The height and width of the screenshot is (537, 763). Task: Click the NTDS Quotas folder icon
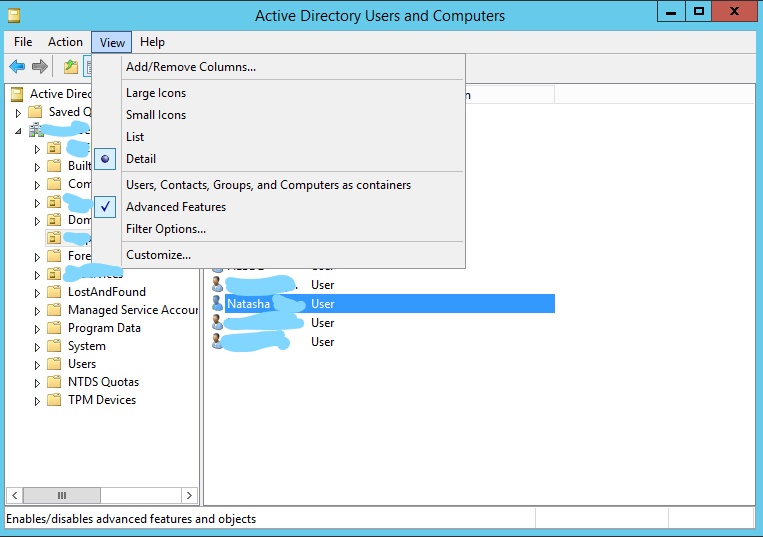pyautogui.click(x=54, y=382)
